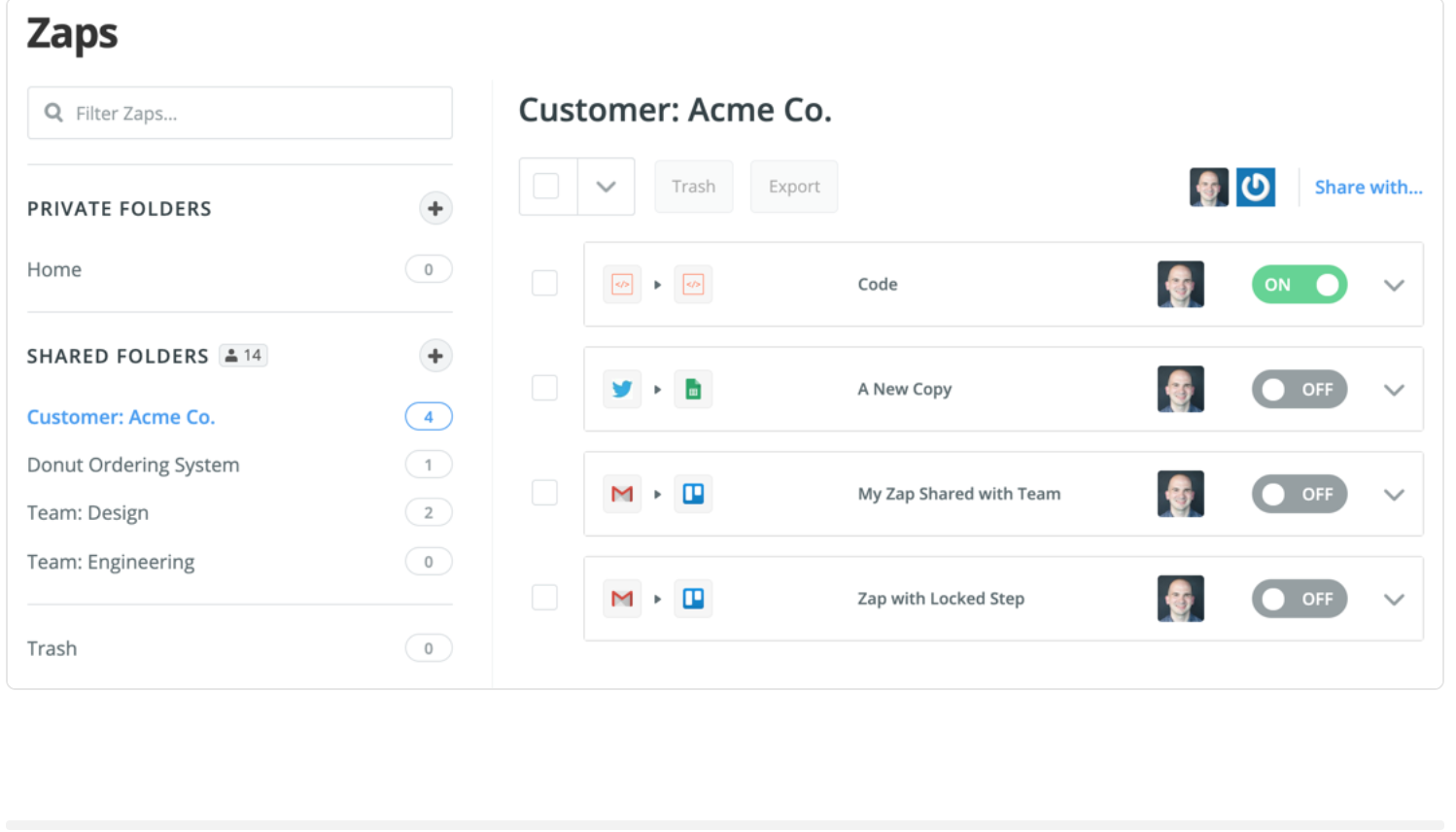Viewport: 1456px width, 832px height.
Task: Click Trello icon in Zap with Locked Step
Action: pyautogui.click(x=693, y=599)
